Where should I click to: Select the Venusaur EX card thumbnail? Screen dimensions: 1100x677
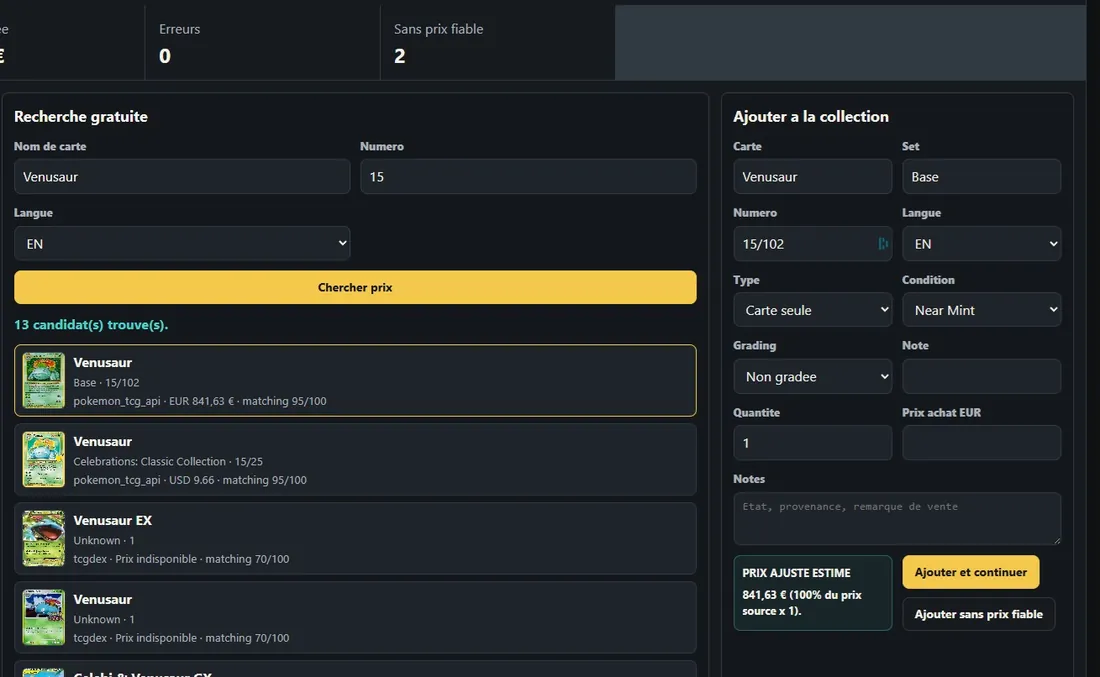(x=43, y=538)
